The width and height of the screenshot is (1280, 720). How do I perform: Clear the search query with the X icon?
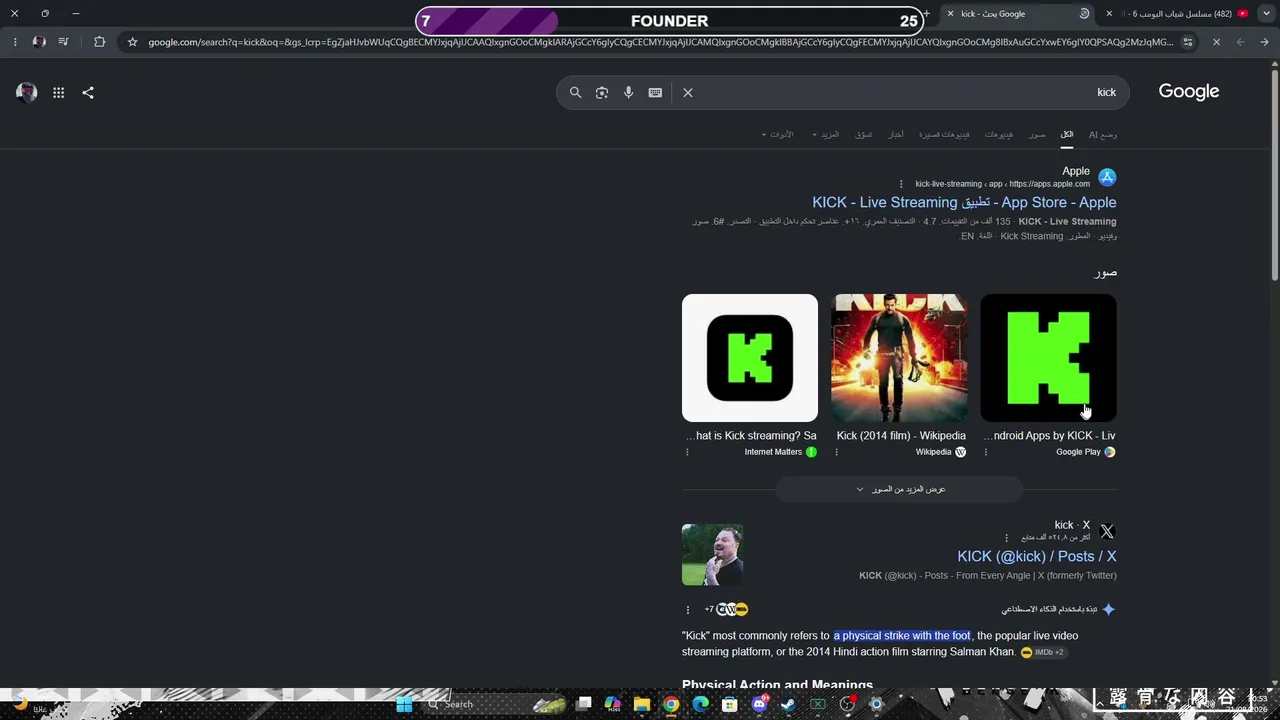pos(688,93)
